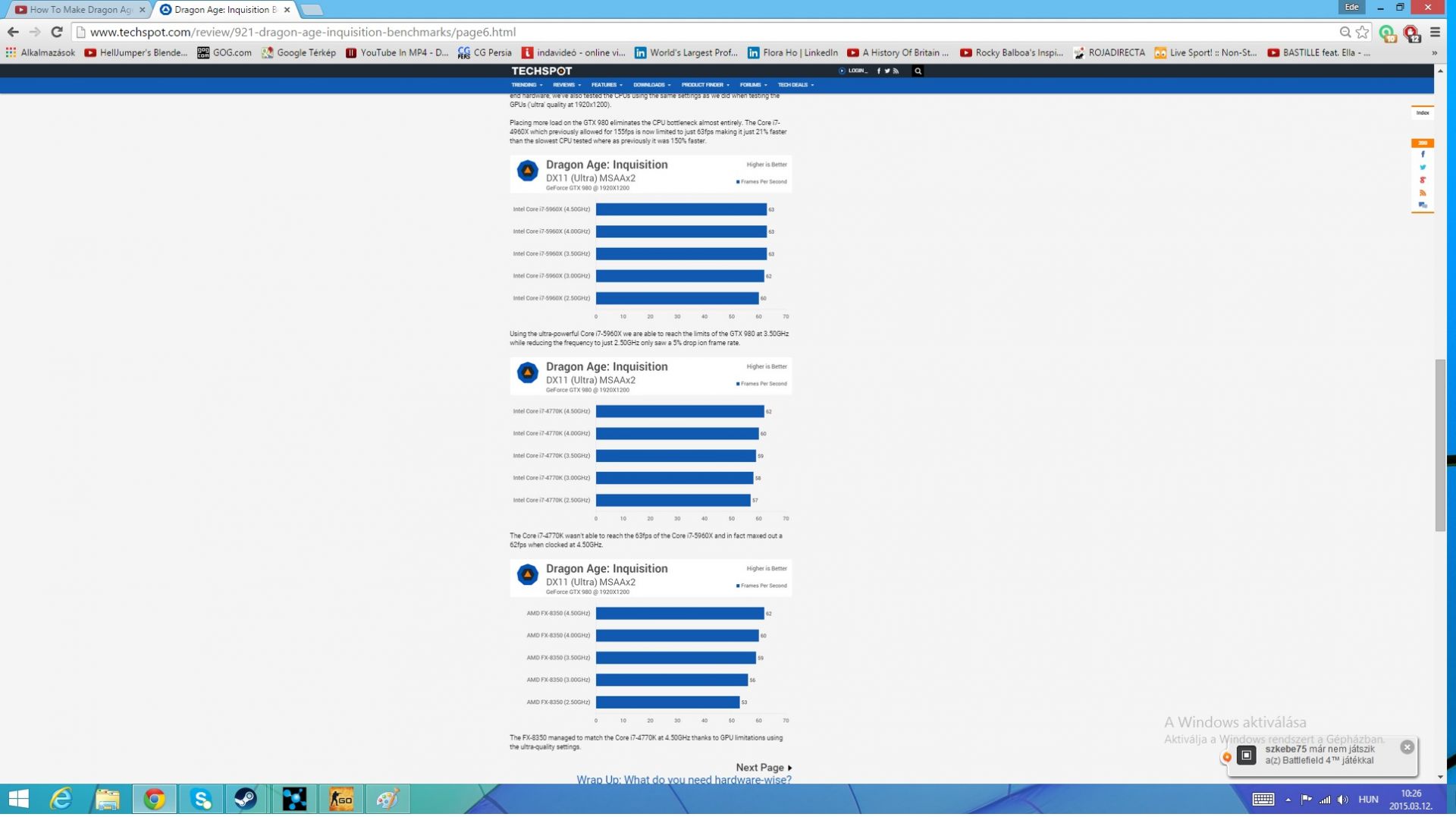Click the orange RSS icon in the side bar
Screen dimensions: 1456x817
[1423, 193]
